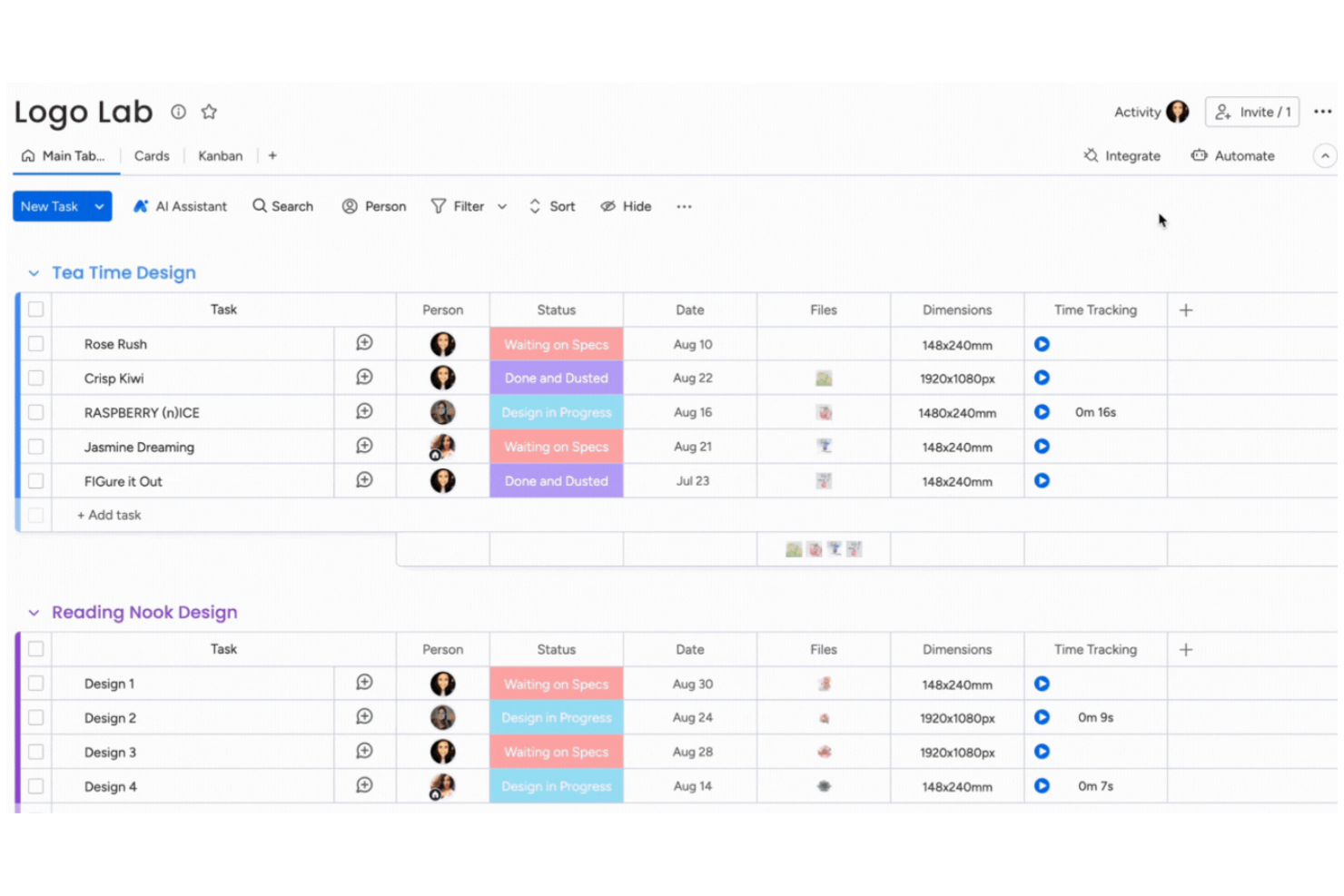This screenshot has width=1344, height=896.
Task: Check the checkbox for the Crisp Kiwi row
Action: (x=35, y=378)
